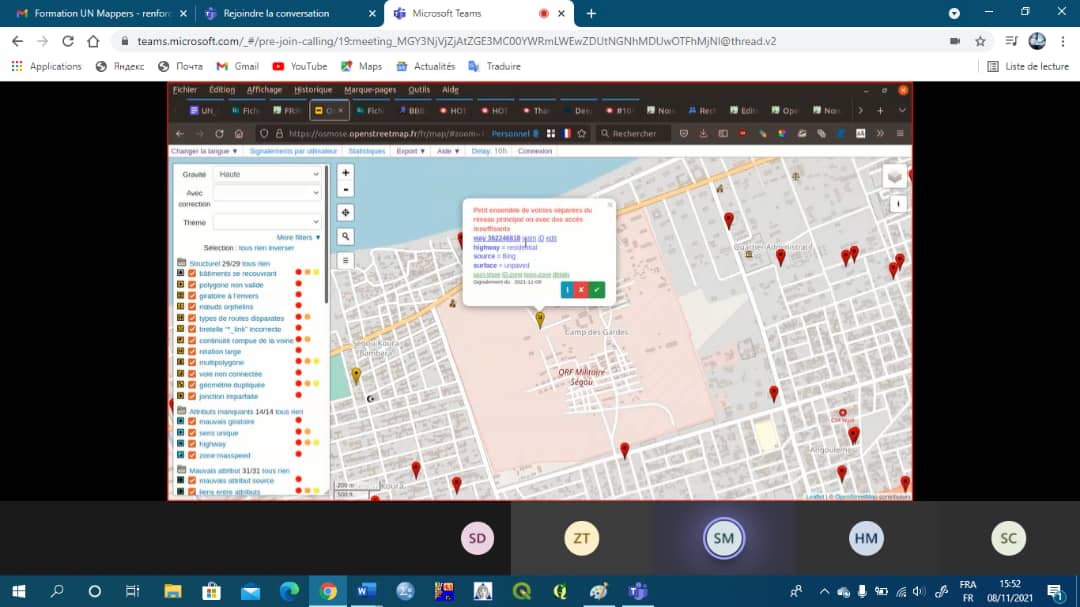This screenshot has height=607, width=1080.
Task: Click "inverser" in the Sélection row
Action: [x=281, y=248]
